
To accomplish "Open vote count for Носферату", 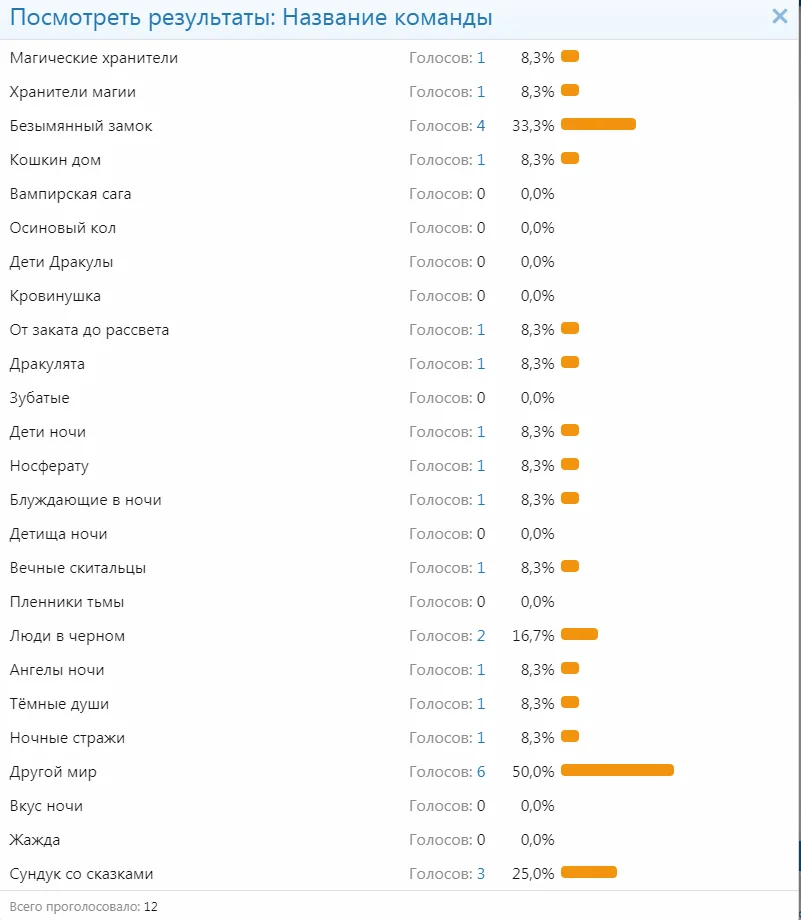I will click(x=481, y=466).
